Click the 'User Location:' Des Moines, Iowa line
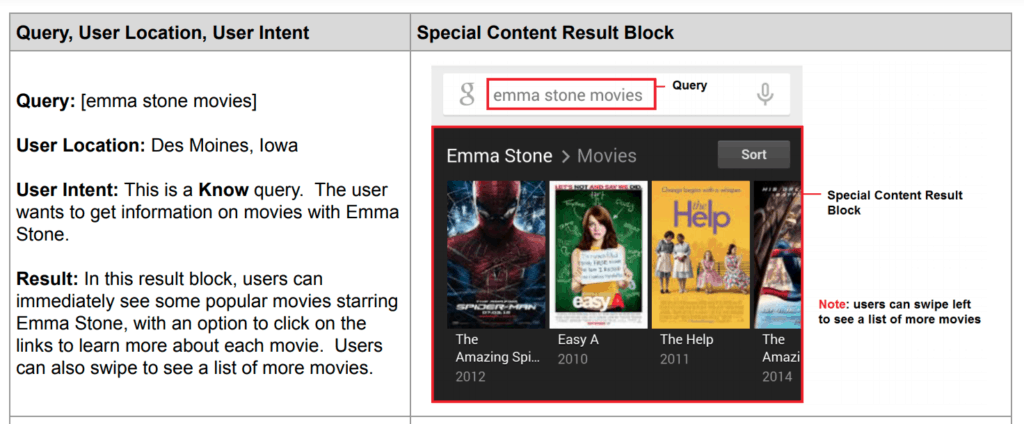 [157, 145]
